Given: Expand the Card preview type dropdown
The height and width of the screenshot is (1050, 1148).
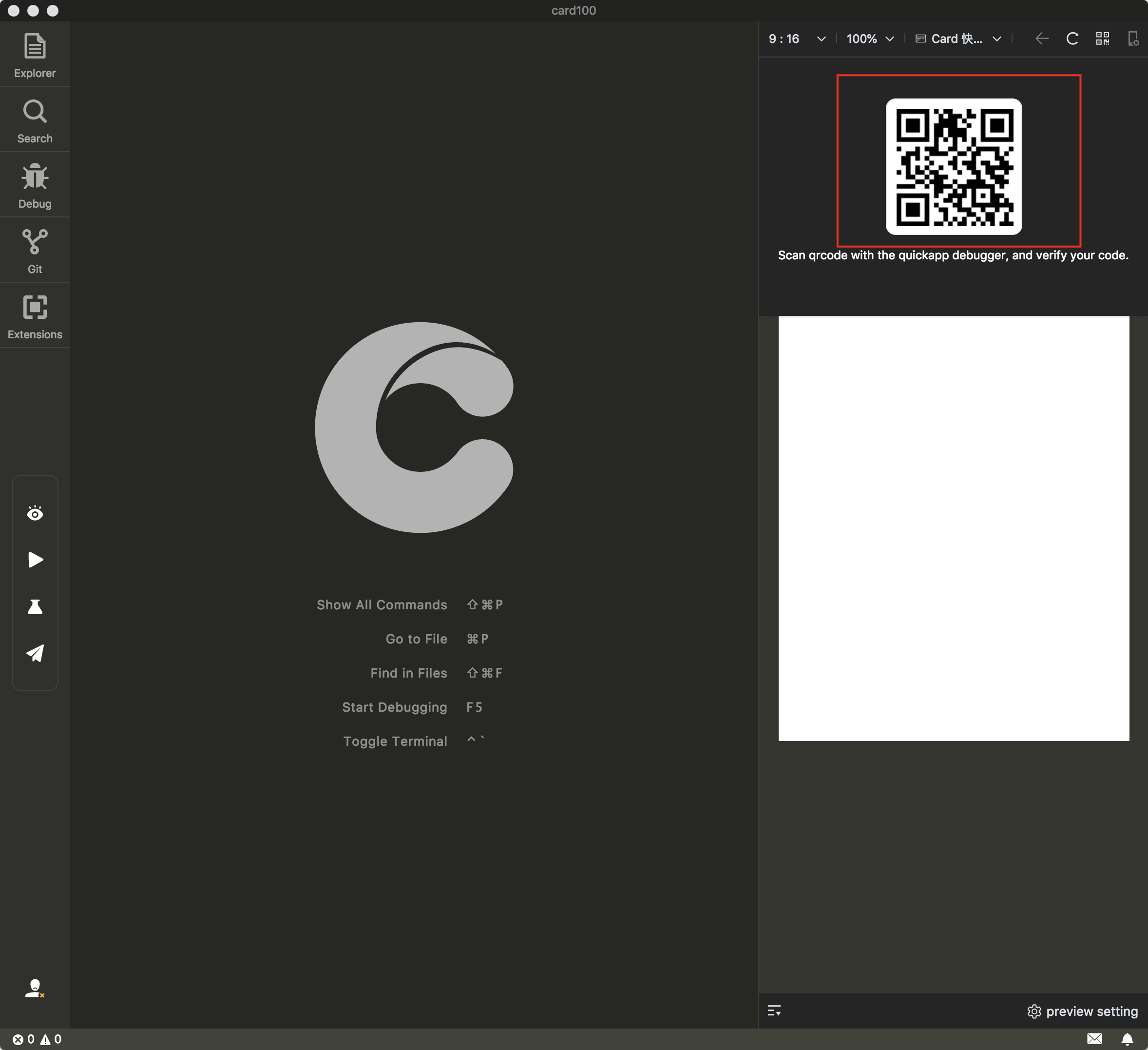Looking at the screenshot, I should pos(958,39).
